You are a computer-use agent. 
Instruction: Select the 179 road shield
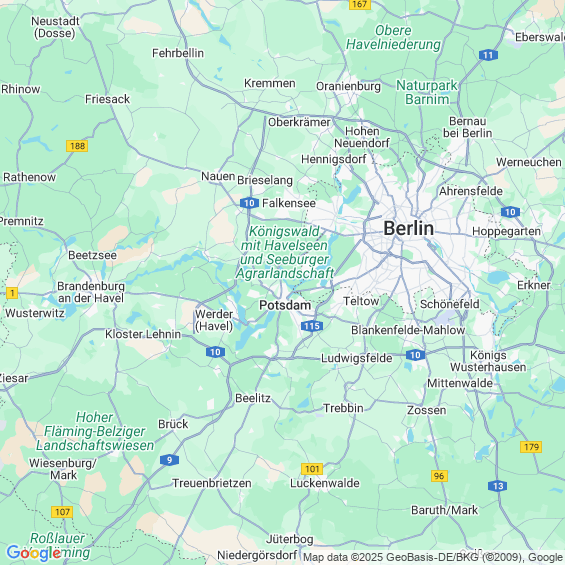pyautogui.click(x=531, y=447)
